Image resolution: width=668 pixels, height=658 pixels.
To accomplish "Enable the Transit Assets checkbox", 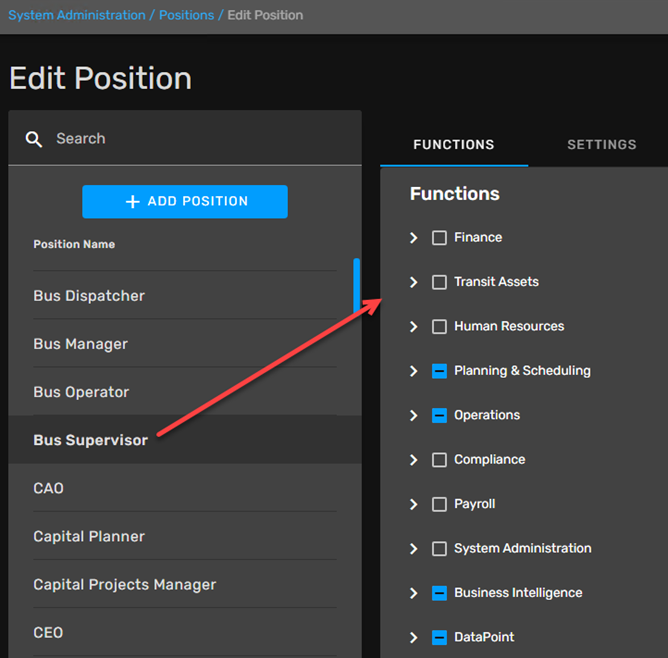I will (x=439, y=282).
